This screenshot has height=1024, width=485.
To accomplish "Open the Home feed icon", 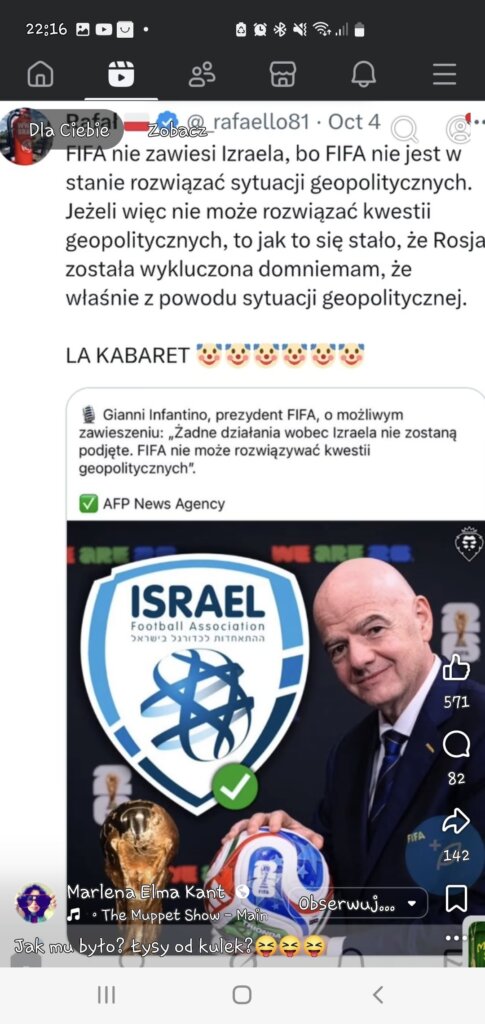I will click(40, 74).
